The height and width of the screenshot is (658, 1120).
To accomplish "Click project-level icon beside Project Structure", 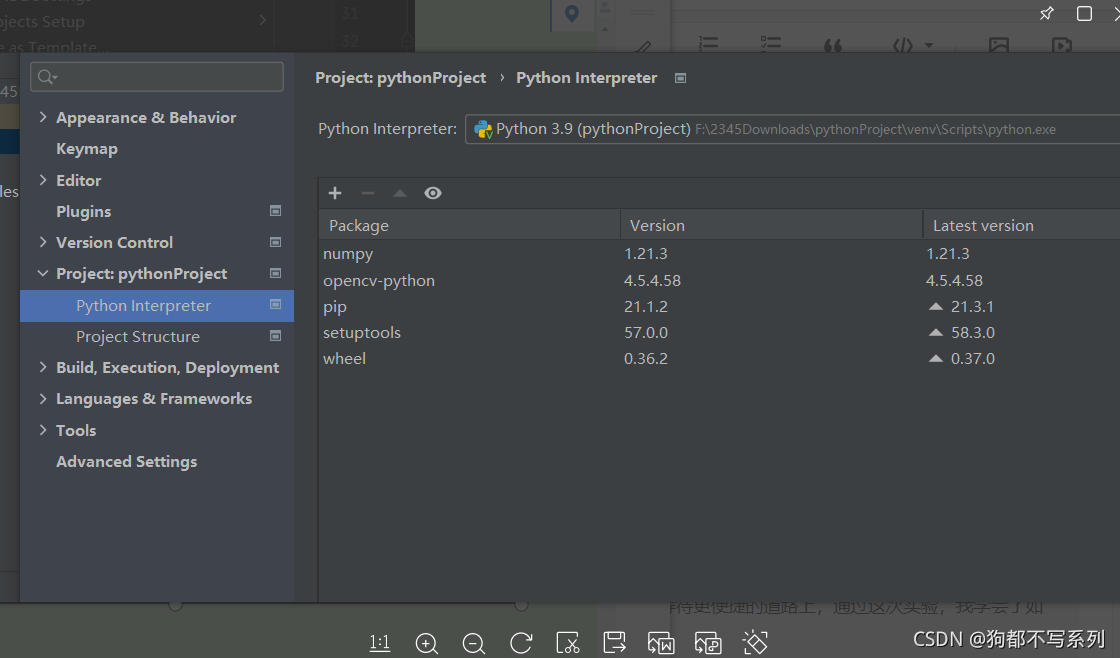I will pos(275,336).
